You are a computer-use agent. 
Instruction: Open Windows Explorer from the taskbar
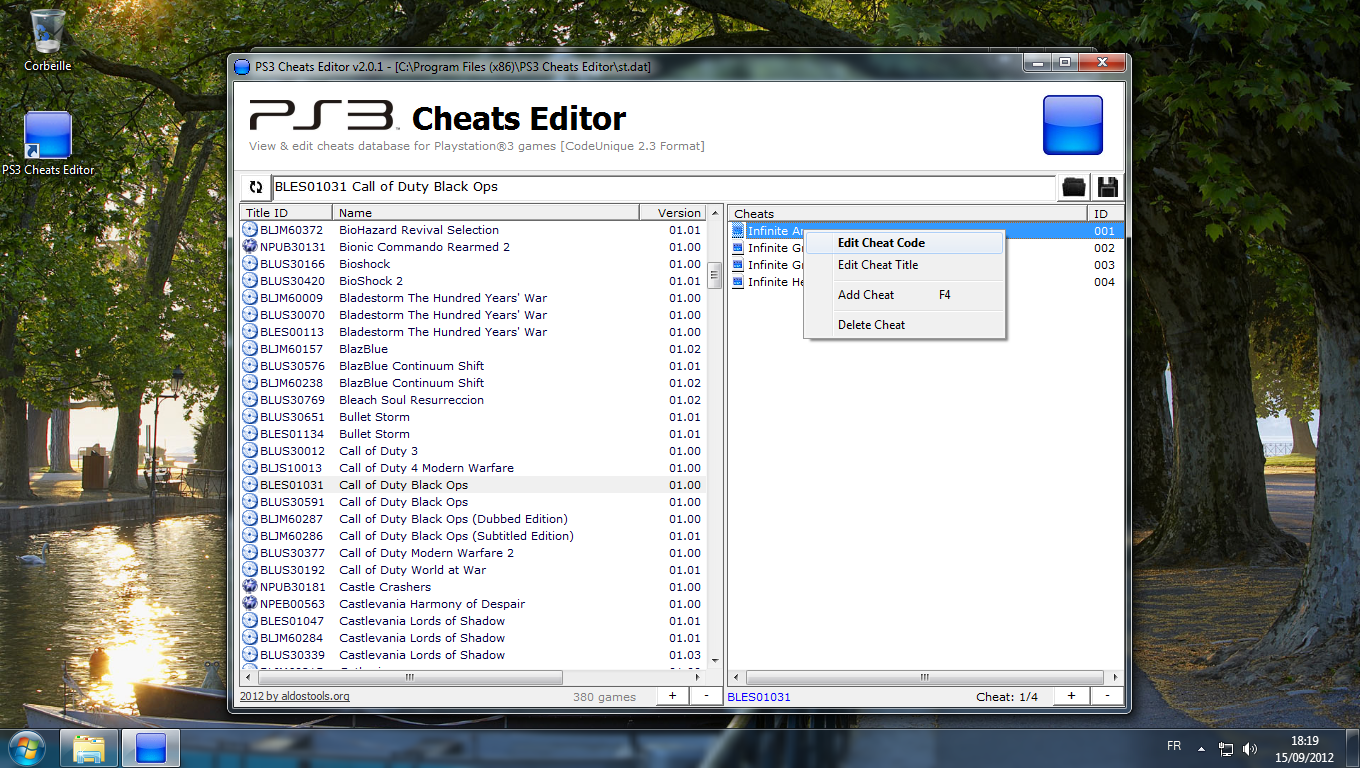89,748
